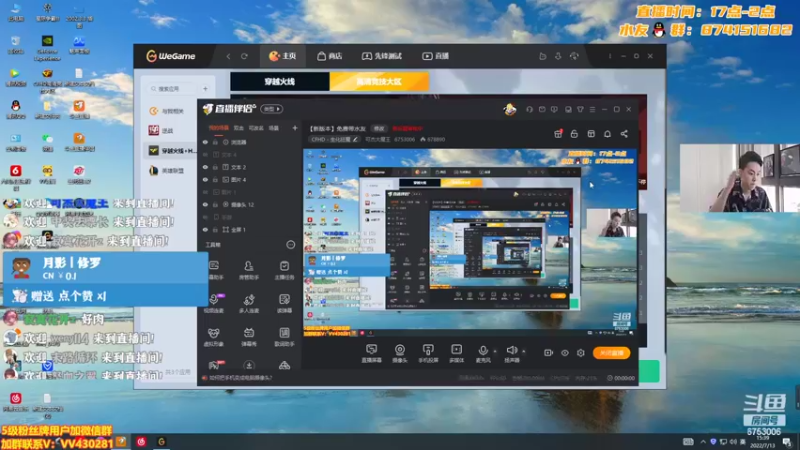Add a new scene with plus button
This screenshot has width=800, height=450.
[x=294, y=128]
